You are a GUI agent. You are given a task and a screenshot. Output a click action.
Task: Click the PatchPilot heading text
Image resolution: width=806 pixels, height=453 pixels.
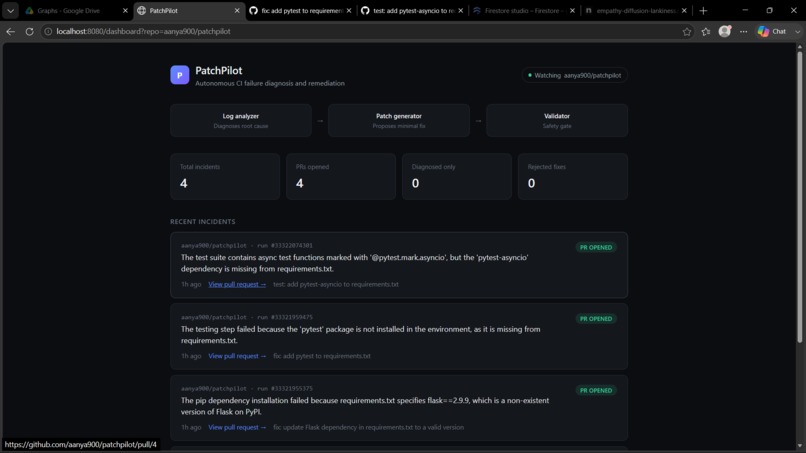coord(218,70)
